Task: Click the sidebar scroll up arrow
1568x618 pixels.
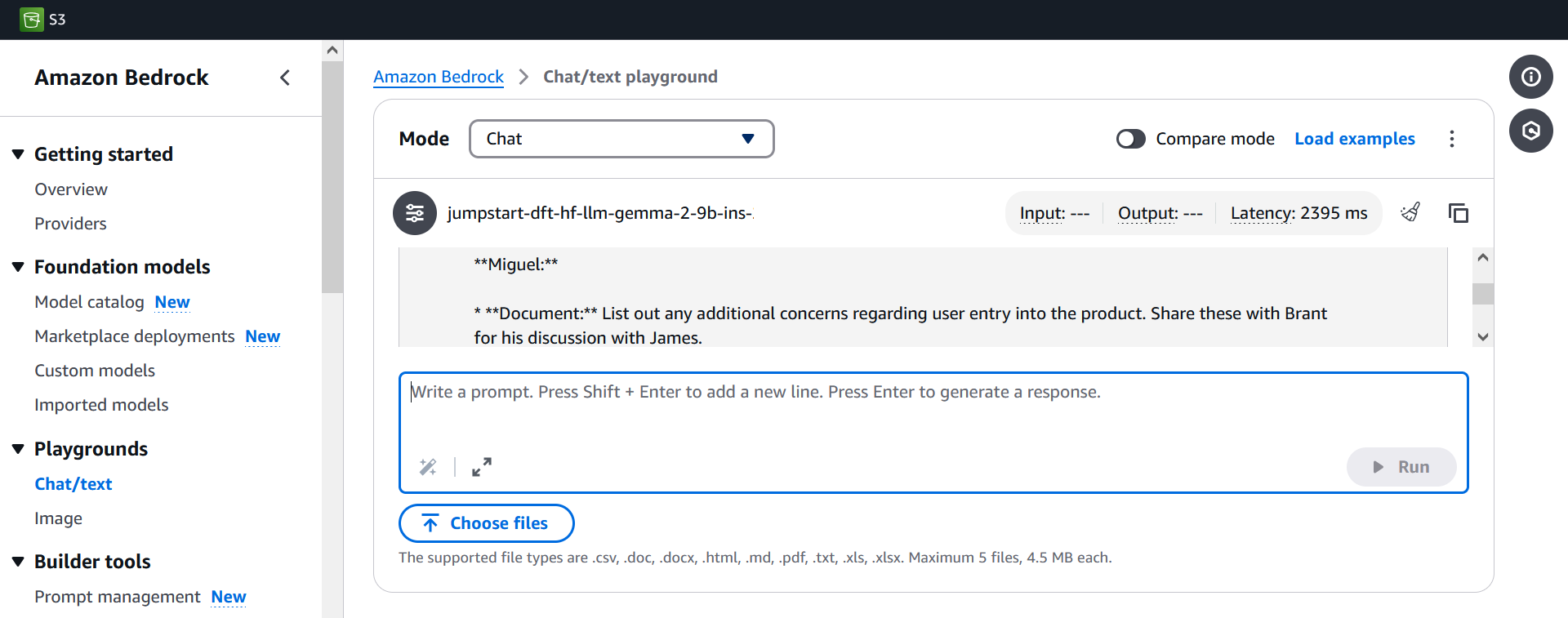Action: [332, 50]
